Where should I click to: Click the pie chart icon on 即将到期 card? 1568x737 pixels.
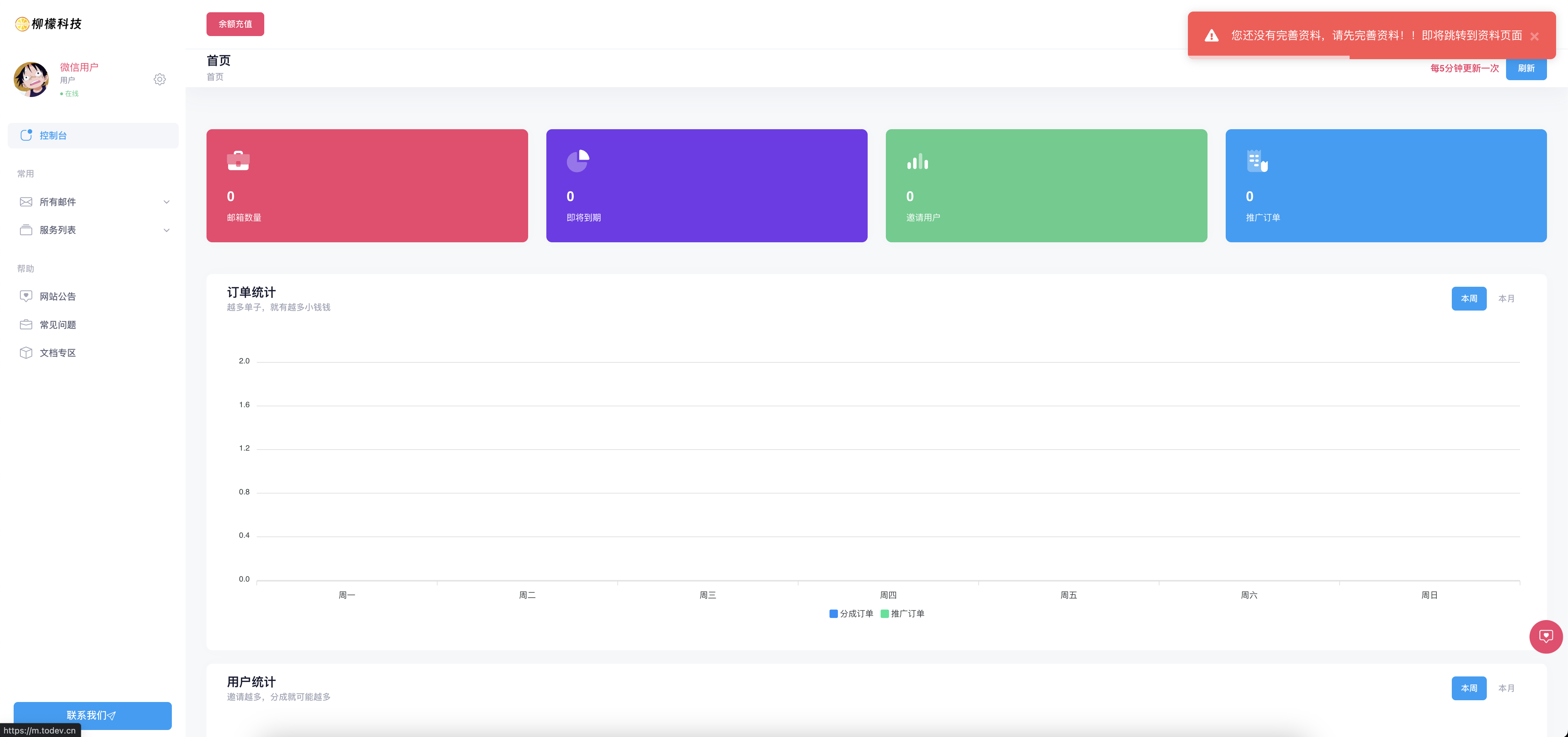(577, 161)
